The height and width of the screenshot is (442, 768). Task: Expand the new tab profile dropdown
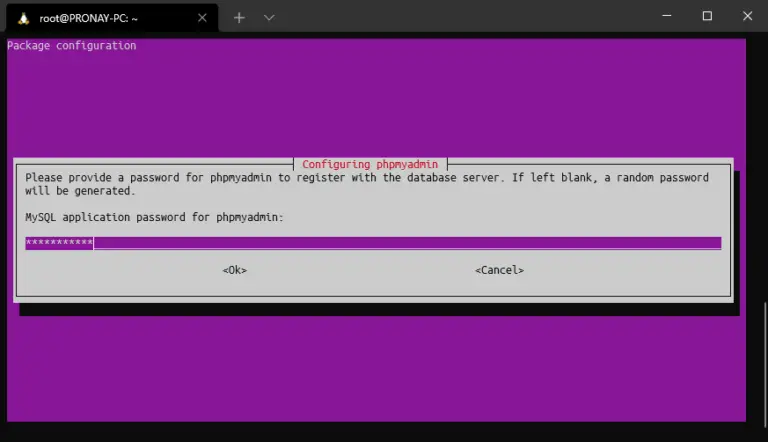pos(269,18)
